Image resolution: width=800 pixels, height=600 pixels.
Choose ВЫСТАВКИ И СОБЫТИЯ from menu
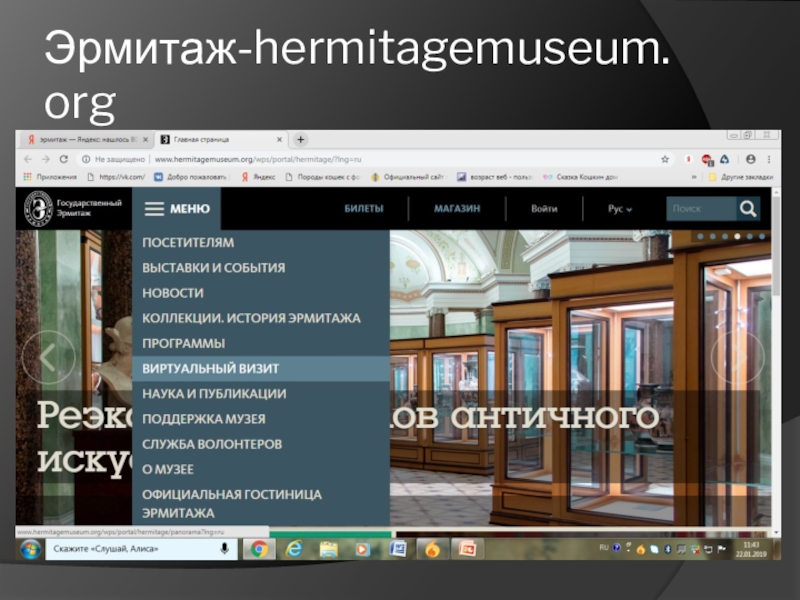point(213,268)
